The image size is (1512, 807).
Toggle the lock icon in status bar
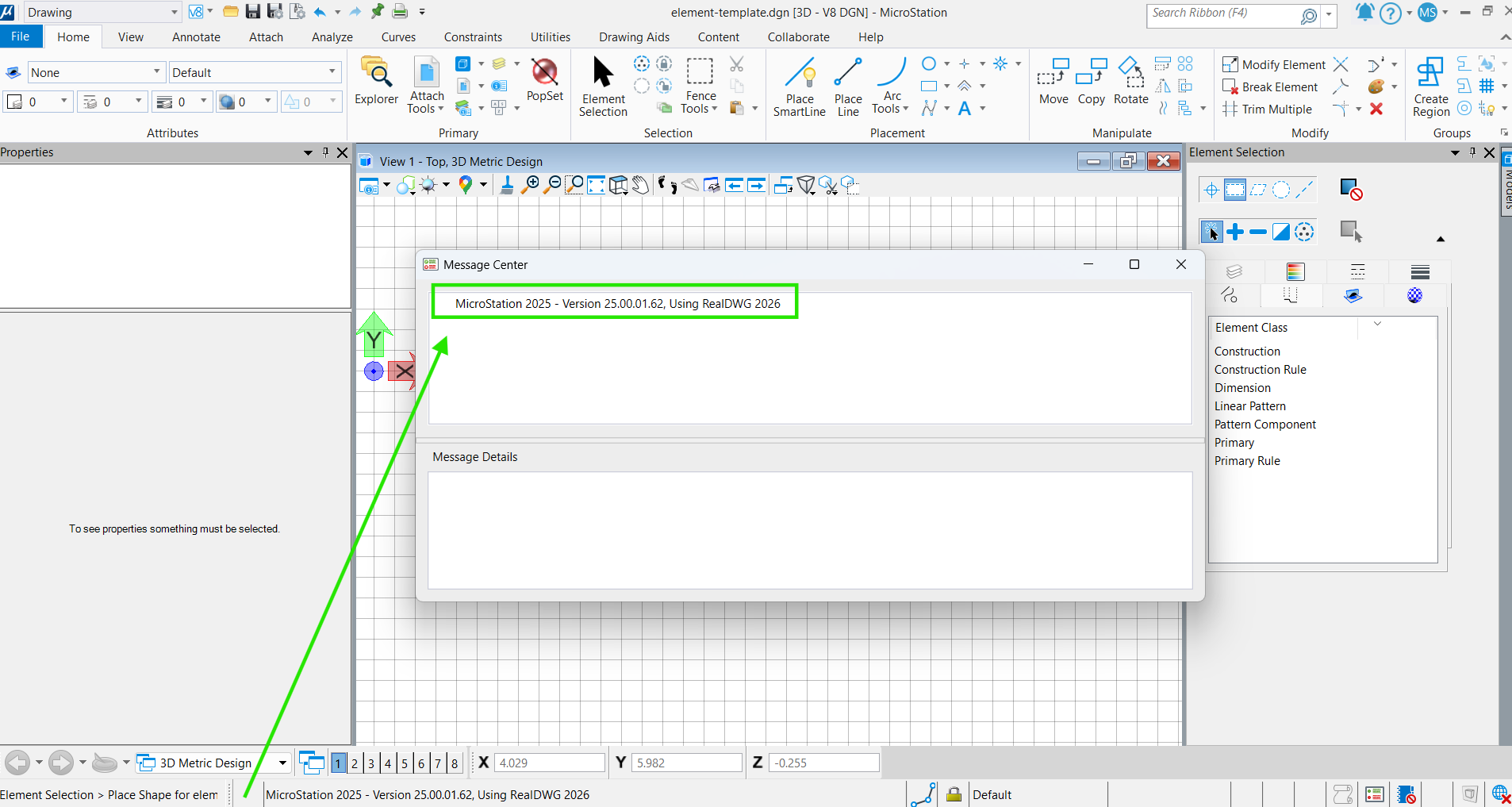tap(954, 794)
